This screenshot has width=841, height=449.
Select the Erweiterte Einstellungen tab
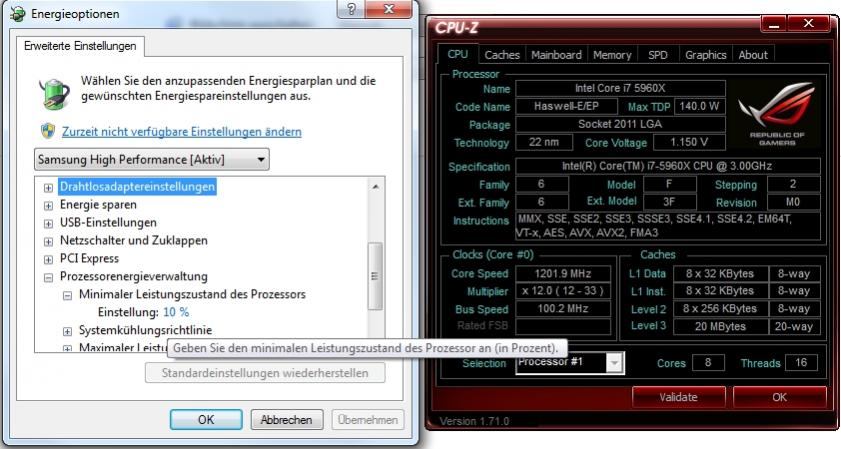click(80, 46)
